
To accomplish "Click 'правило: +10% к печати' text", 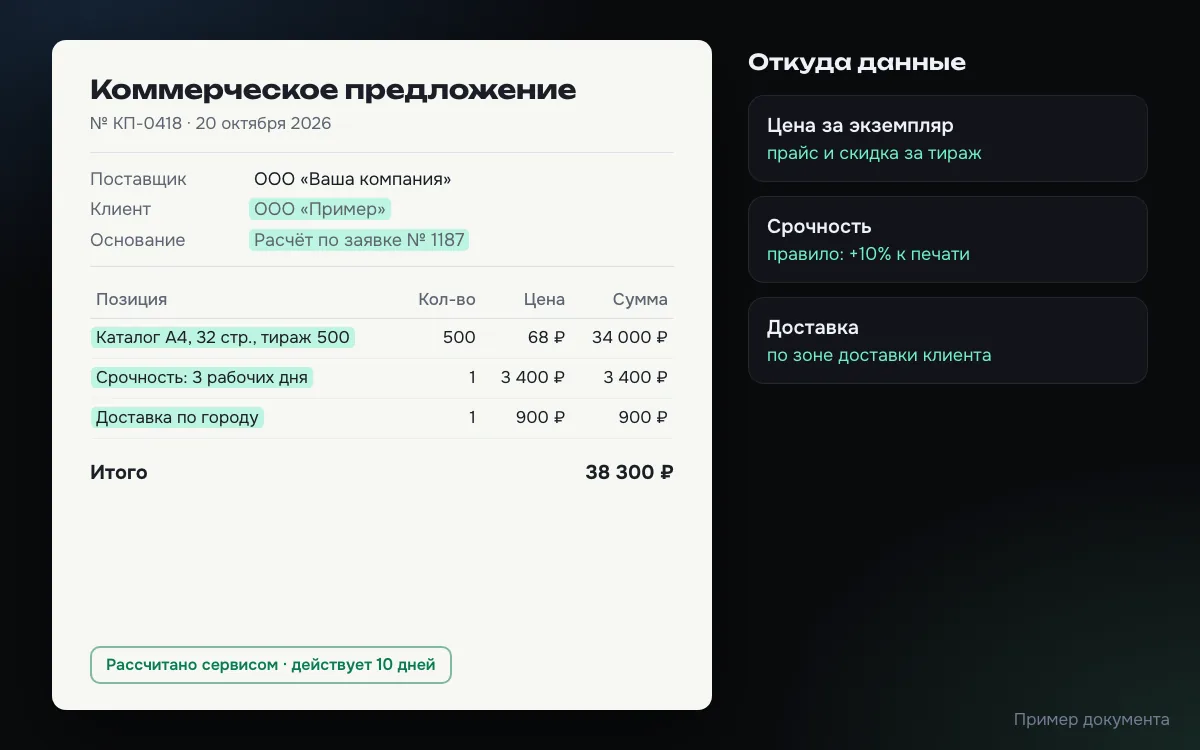I will (x=868, y=254).
